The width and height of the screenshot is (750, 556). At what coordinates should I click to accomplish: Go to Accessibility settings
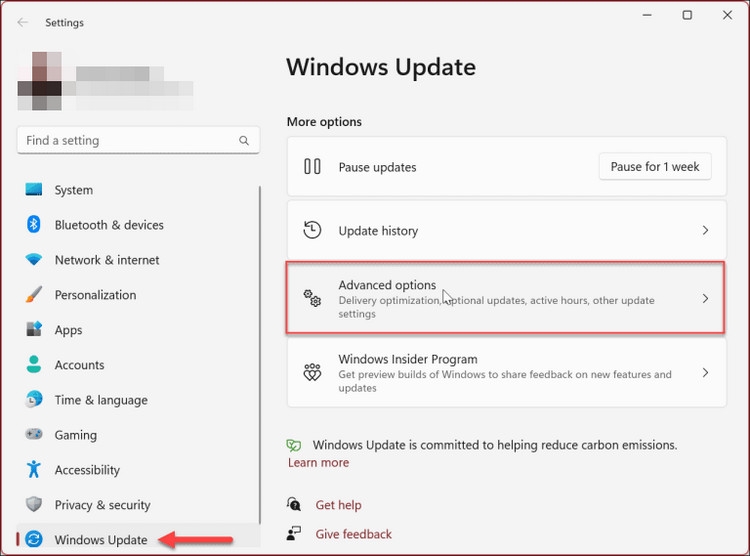[138, 469]
